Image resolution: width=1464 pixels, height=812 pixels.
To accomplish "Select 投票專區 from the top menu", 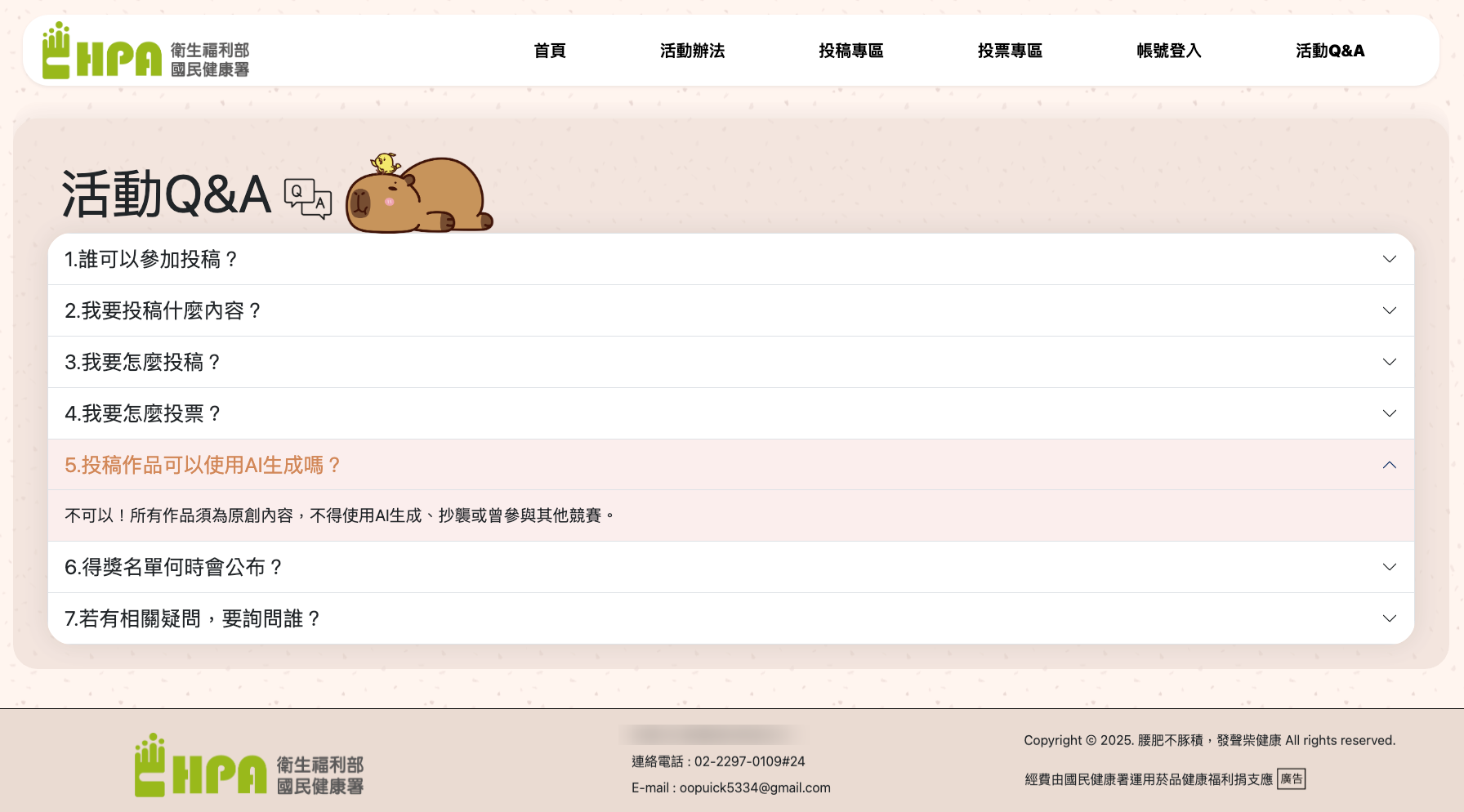I will coord(1010,51).
